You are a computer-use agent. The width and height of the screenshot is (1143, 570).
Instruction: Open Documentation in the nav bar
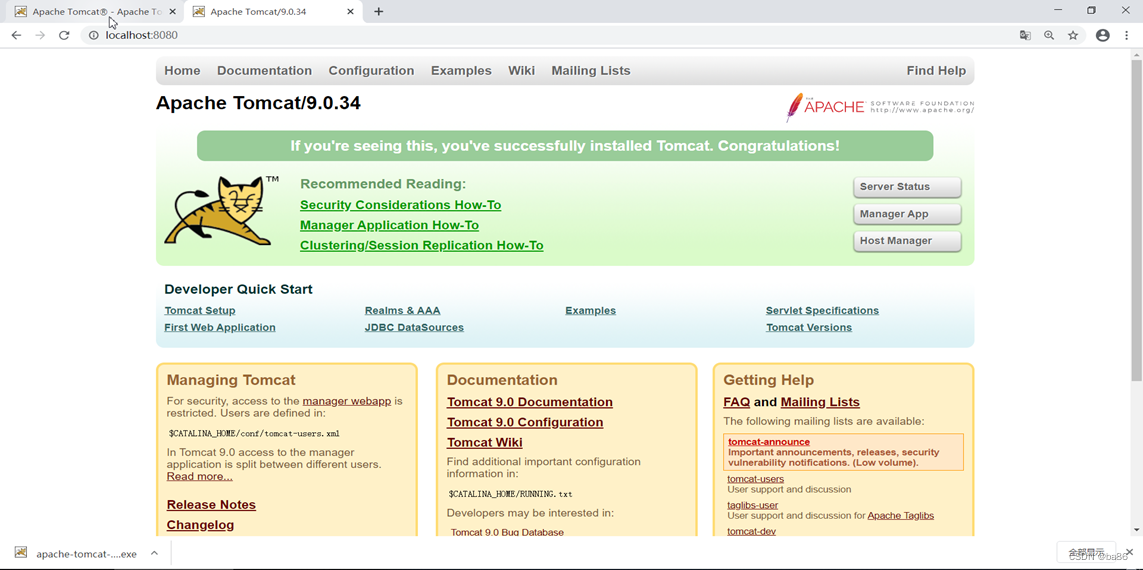[x=265, y=71]
